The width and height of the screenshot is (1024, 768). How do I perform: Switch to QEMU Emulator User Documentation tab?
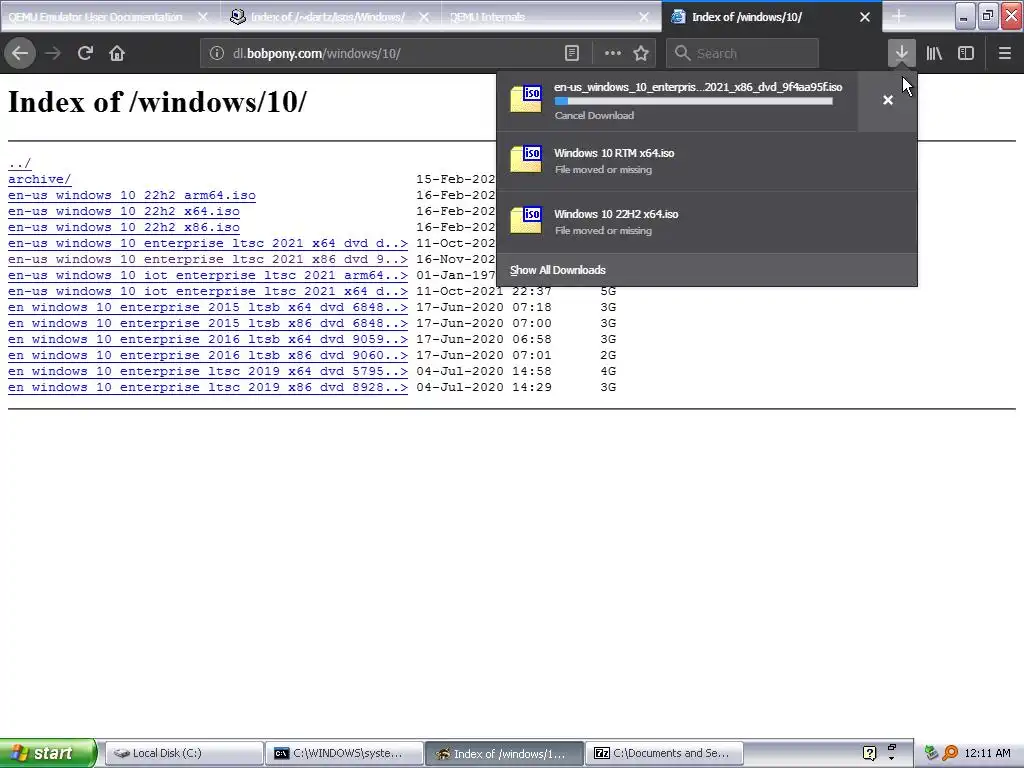(95, 17)
